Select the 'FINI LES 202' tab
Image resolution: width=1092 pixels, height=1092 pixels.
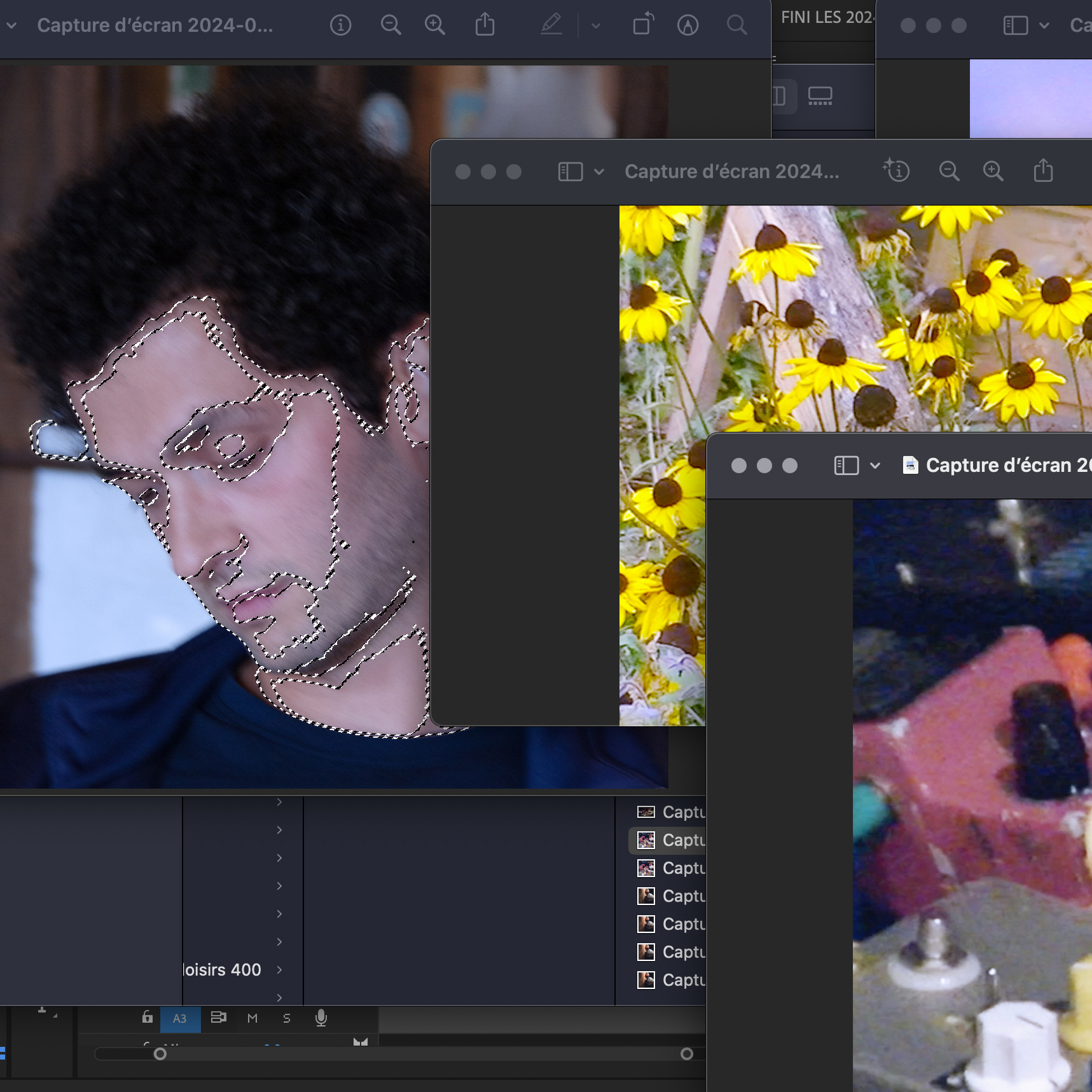[x=826, y=18]
